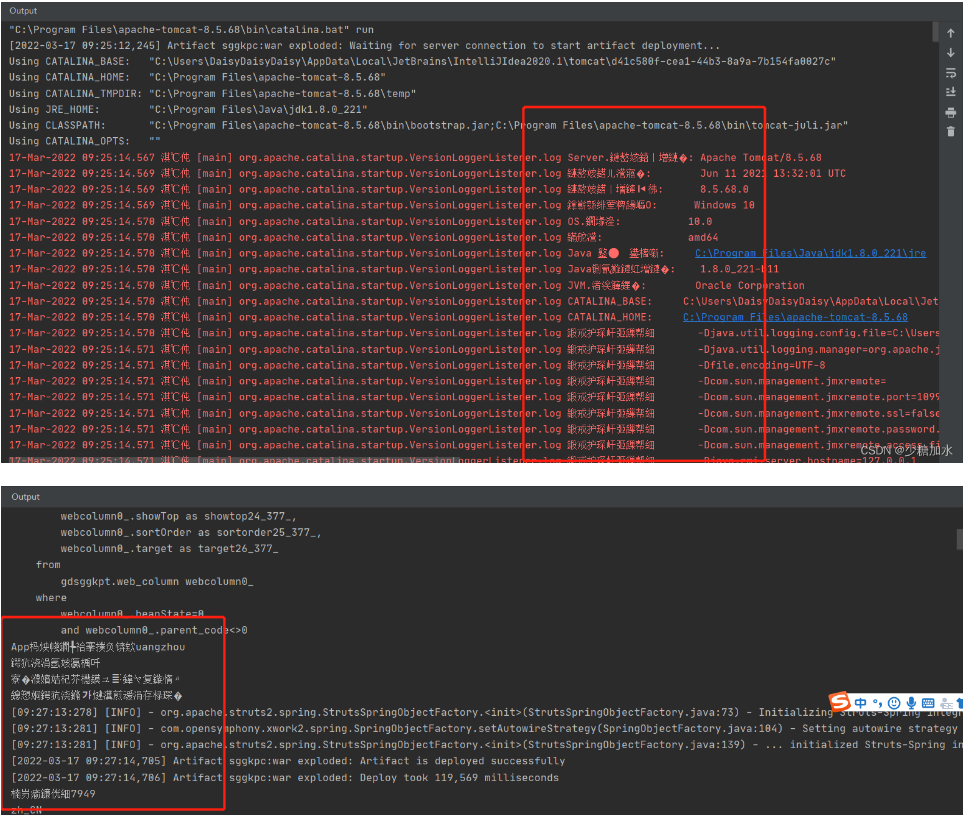This screenshot has height=828, width=964.
Task: Switch Sogou Chinese/English mode (中)
Action: point(860,703)
